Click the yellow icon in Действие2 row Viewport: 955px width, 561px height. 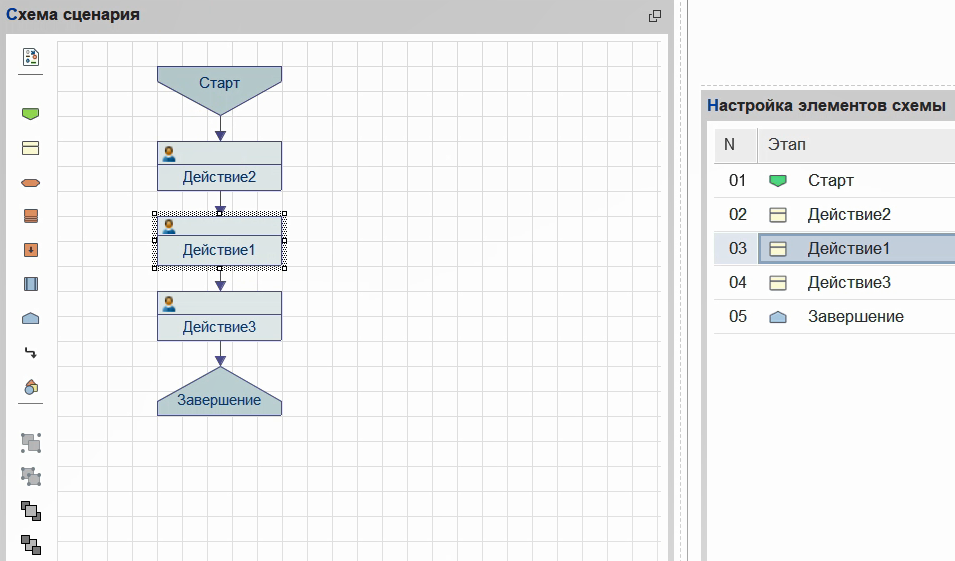[778, 215]
